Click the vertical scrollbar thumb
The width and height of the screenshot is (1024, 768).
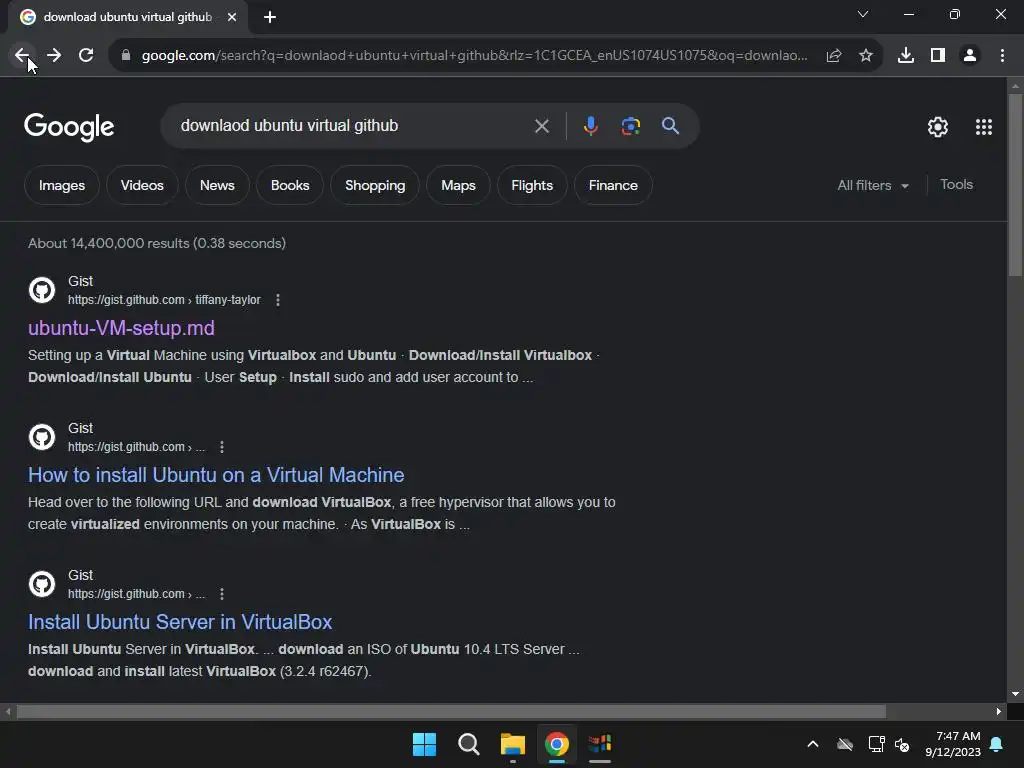1015,185
